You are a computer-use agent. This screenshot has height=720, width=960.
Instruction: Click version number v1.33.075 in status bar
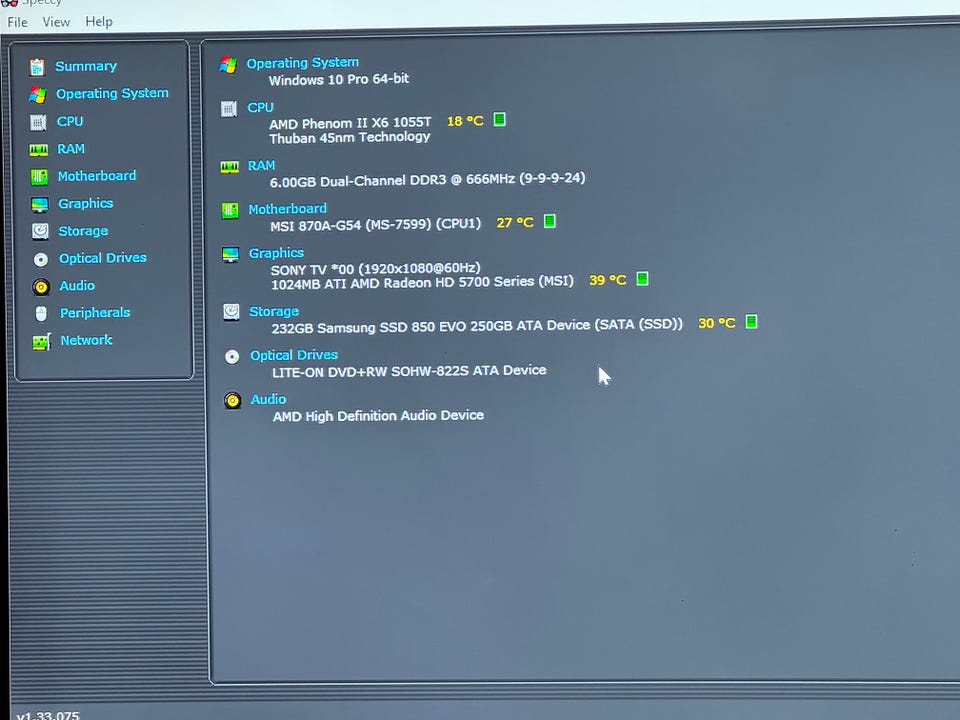[x=48, y=715]
